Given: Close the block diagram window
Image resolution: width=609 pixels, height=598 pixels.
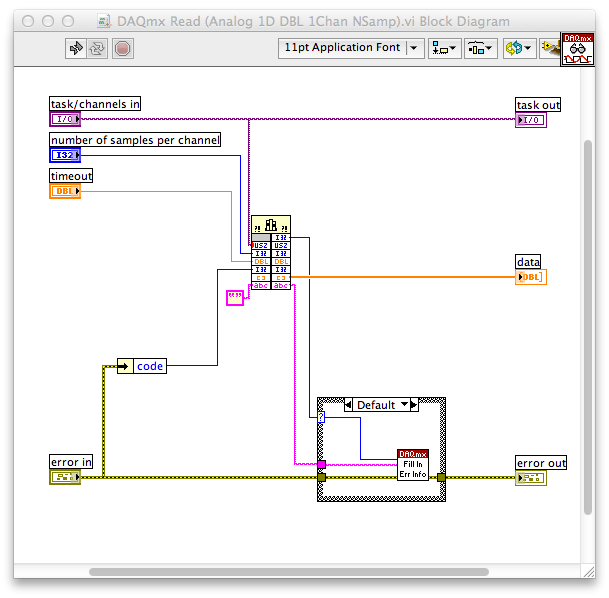Looking at the screenshot, I should (28, 21).
